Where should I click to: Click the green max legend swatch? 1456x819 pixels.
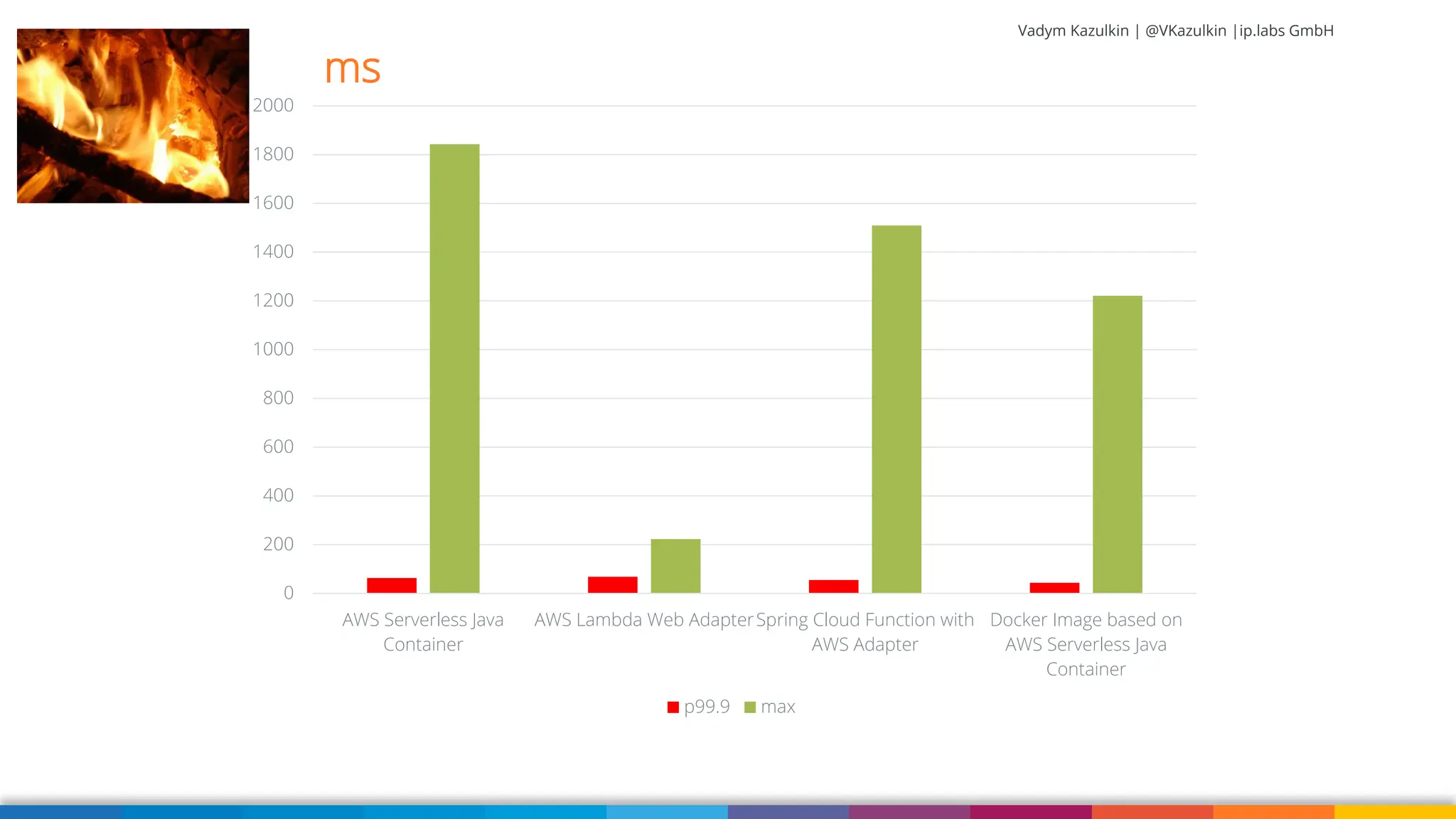(749, 707)
